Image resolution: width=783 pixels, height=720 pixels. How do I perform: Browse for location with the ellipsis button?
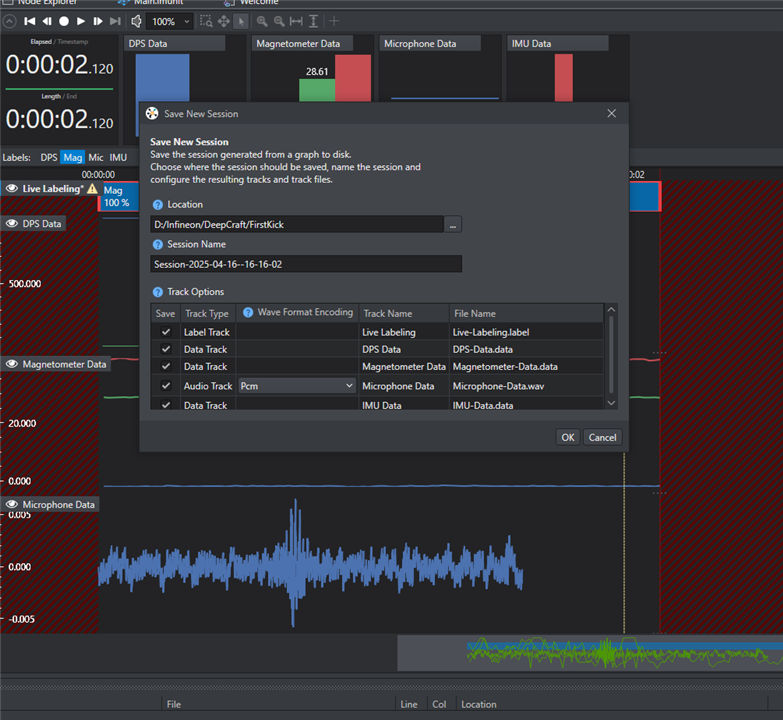tap(453, 225)
